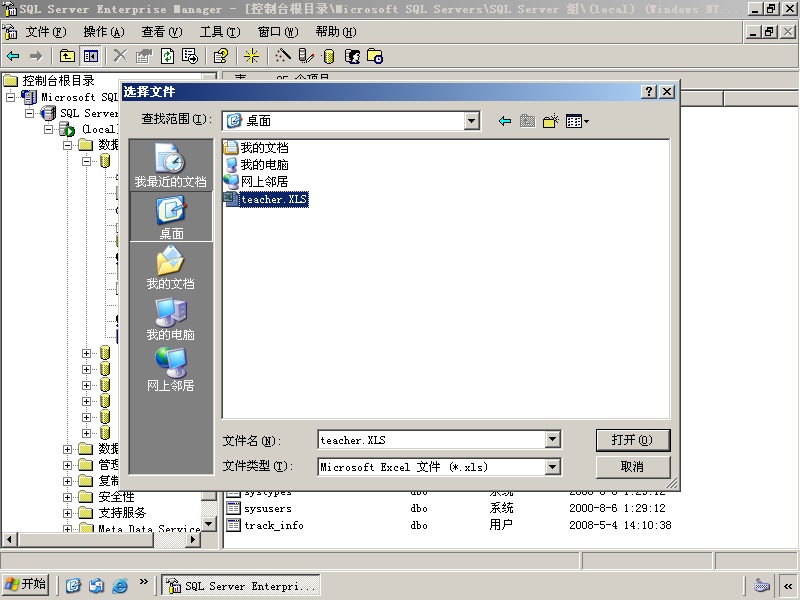
Task: Click the Forward arrow in main toolbar
Action: click(x=36, y=56)
